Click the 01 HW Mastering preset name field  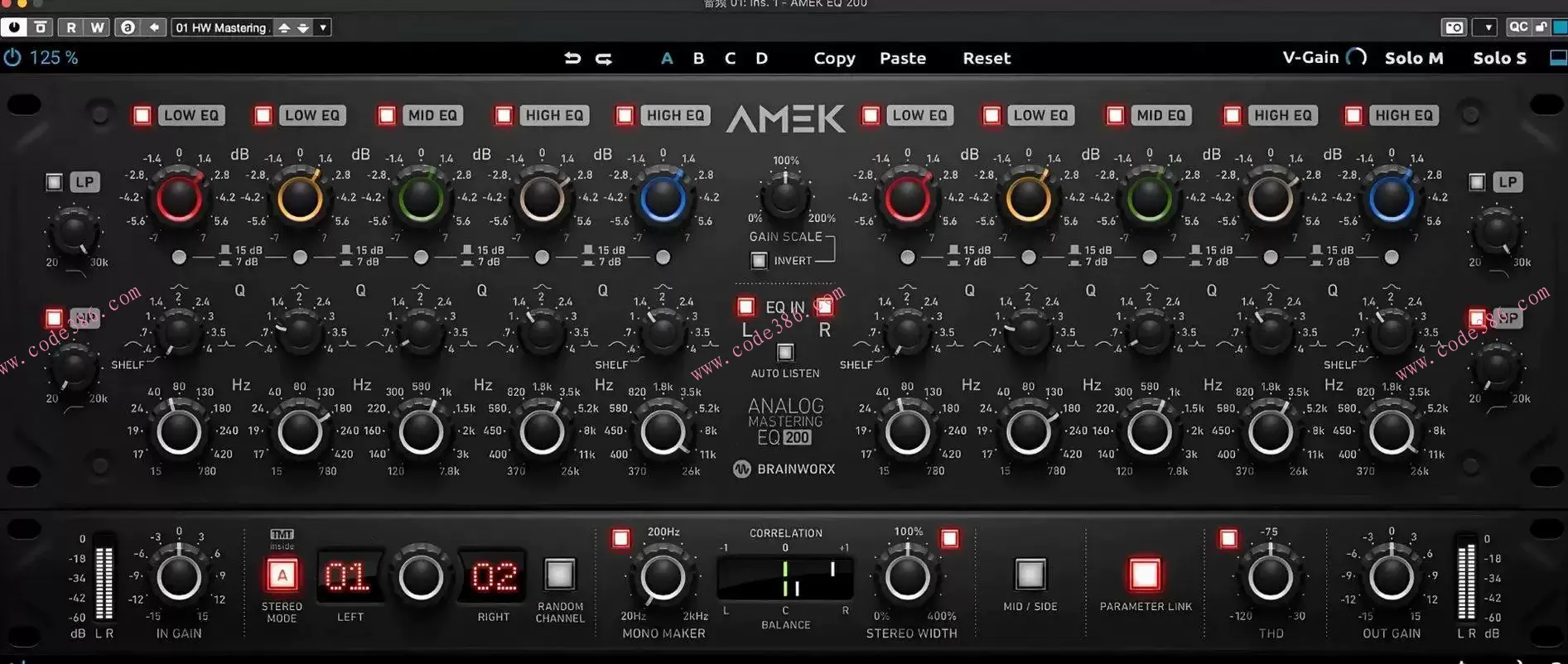tap(222, 27)
